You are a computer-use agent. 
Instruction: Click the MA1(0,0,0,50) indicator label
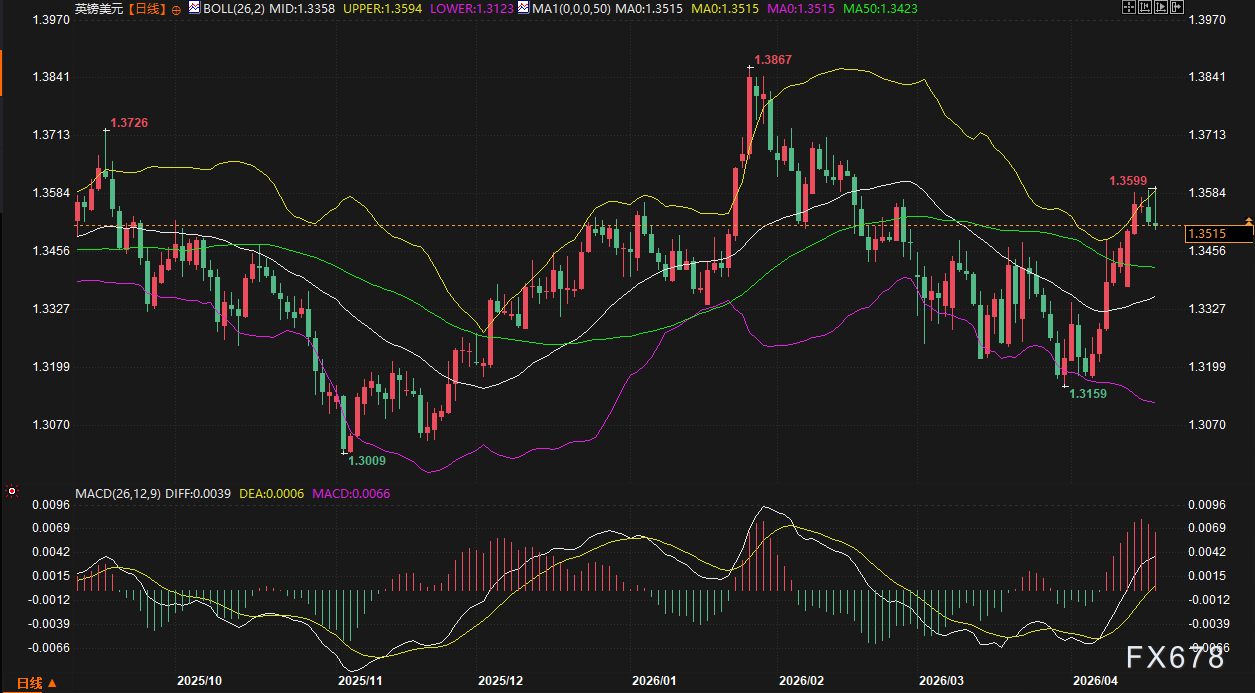[x=569, y=8]
